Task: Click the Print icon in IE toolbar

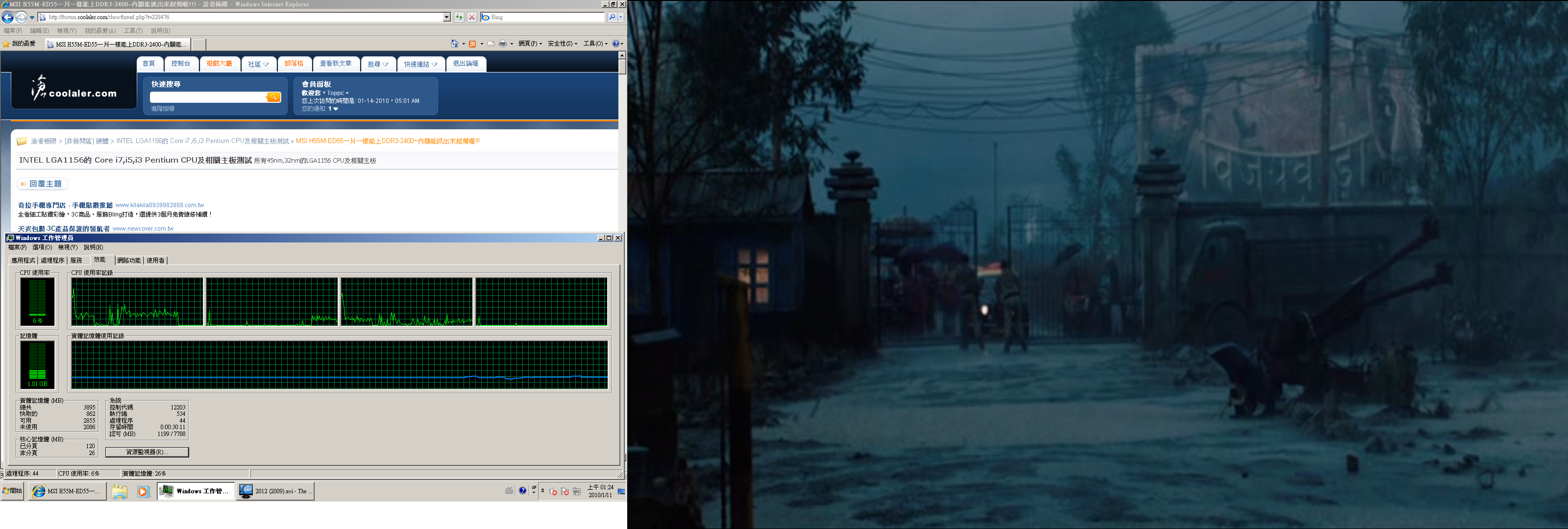Action: [x=503, y=43]
